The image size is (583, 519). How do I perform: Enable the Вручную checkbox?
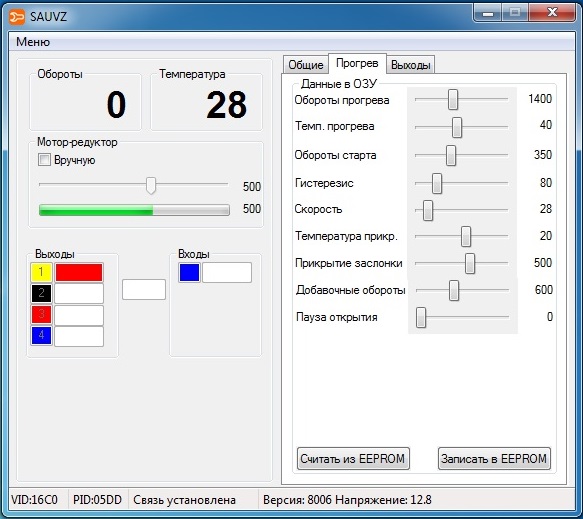44,160
